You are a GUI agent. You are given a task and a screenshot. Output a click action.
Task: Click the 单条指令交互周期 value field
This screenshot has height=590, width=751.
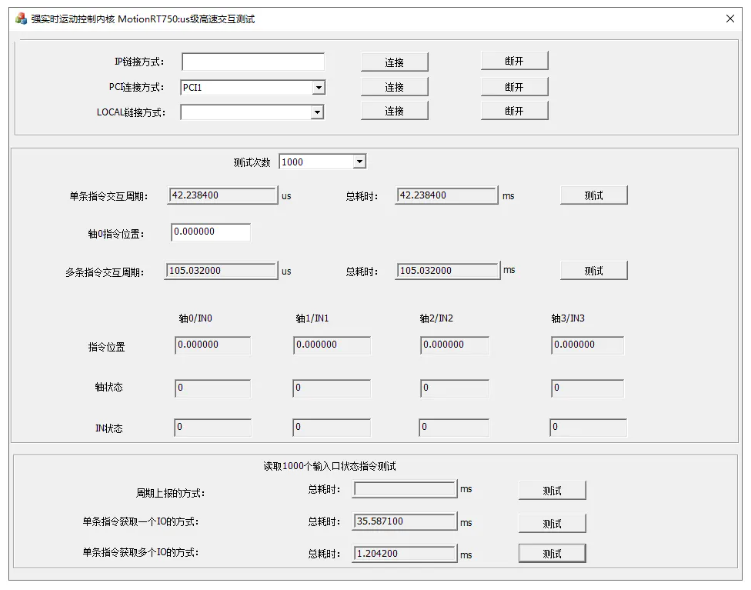pyautogui.click(x=222, y=195)
